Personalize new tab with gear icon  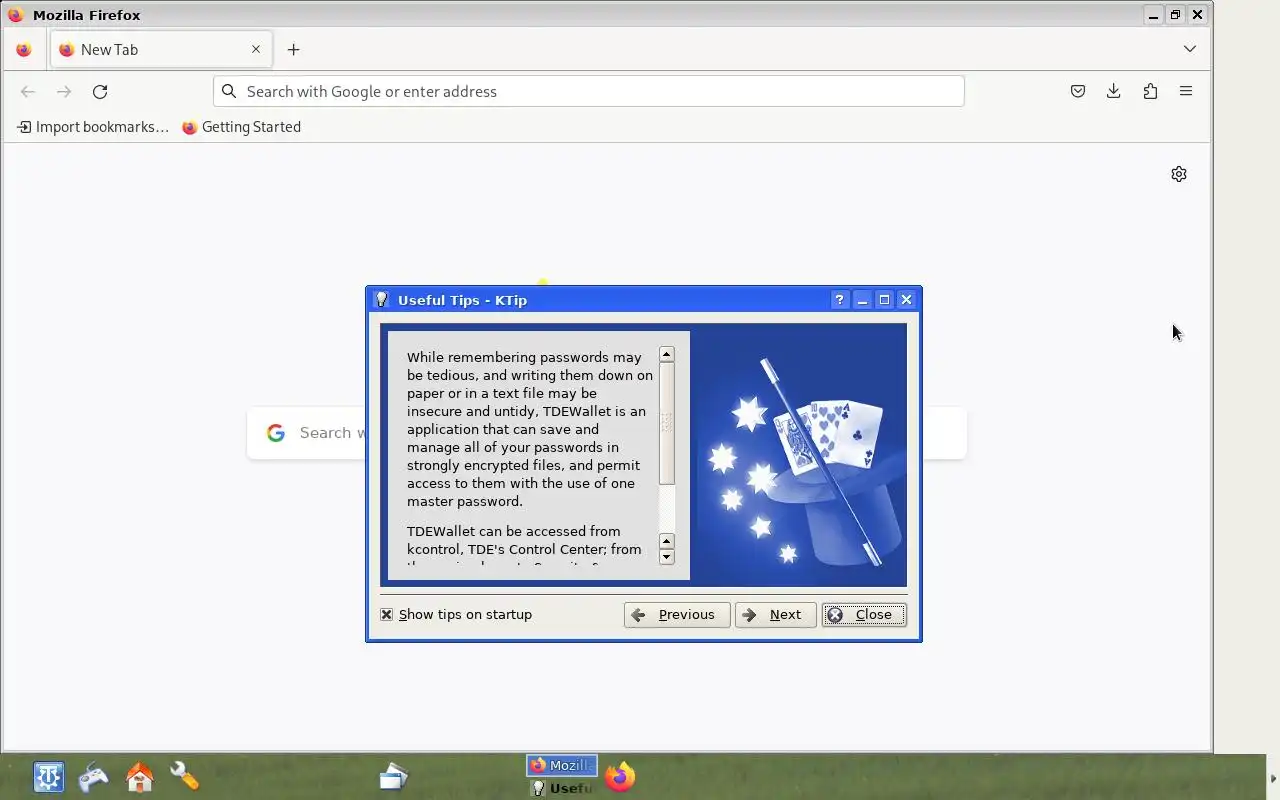pos(1179,174)
